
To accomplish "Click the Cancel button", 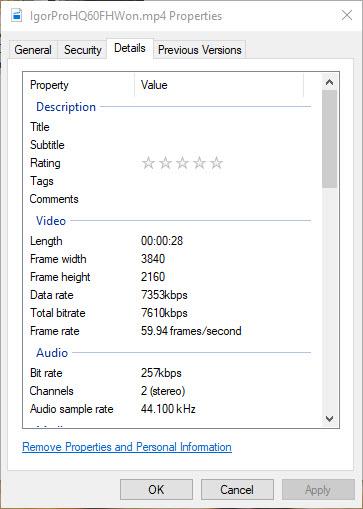I will pyautogui.click(x=237, y=490).
